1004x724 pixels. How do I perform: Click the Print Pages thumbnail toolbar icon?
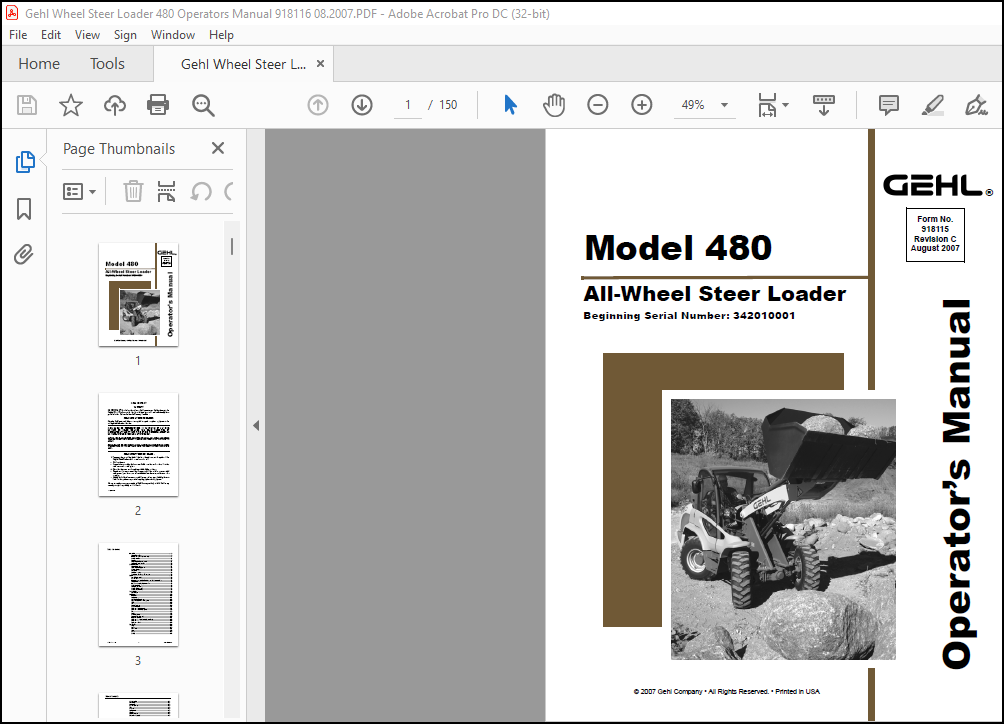pos(166,191)
